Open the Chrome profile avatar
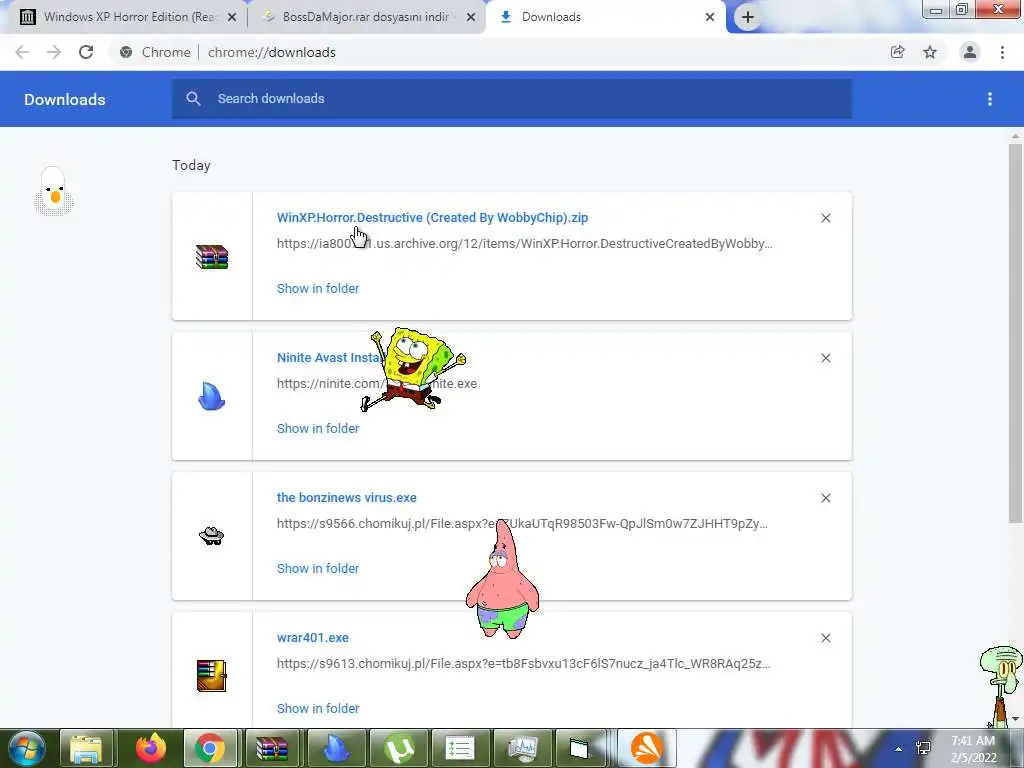Viewport: 1024px width, 768px height. [x=970, y=52]
